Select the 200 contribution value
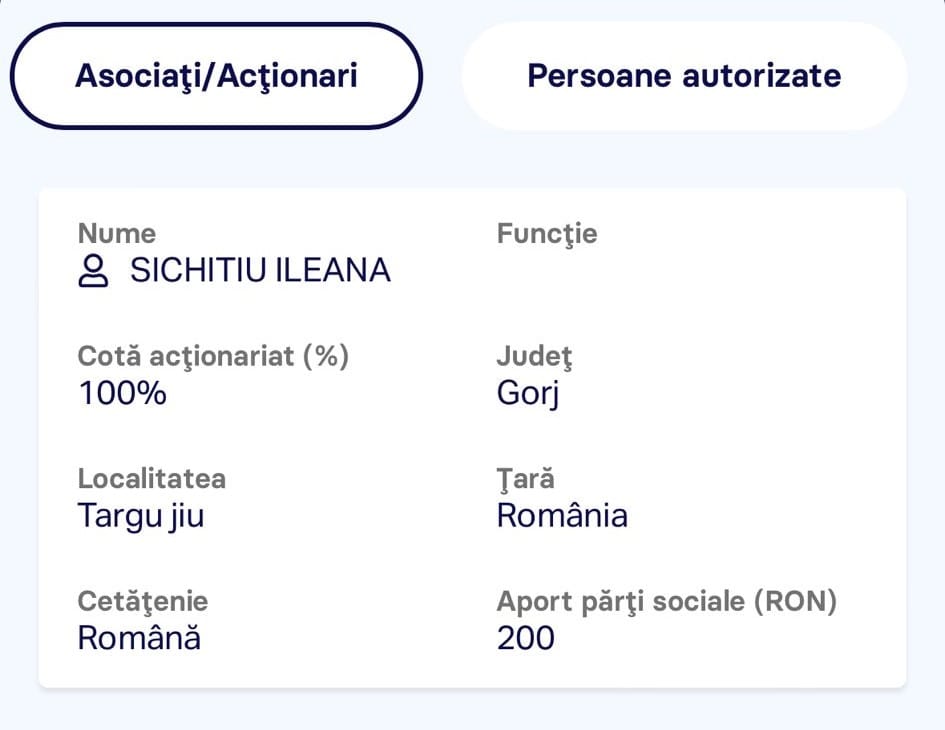945x730 pixels. 526,638
